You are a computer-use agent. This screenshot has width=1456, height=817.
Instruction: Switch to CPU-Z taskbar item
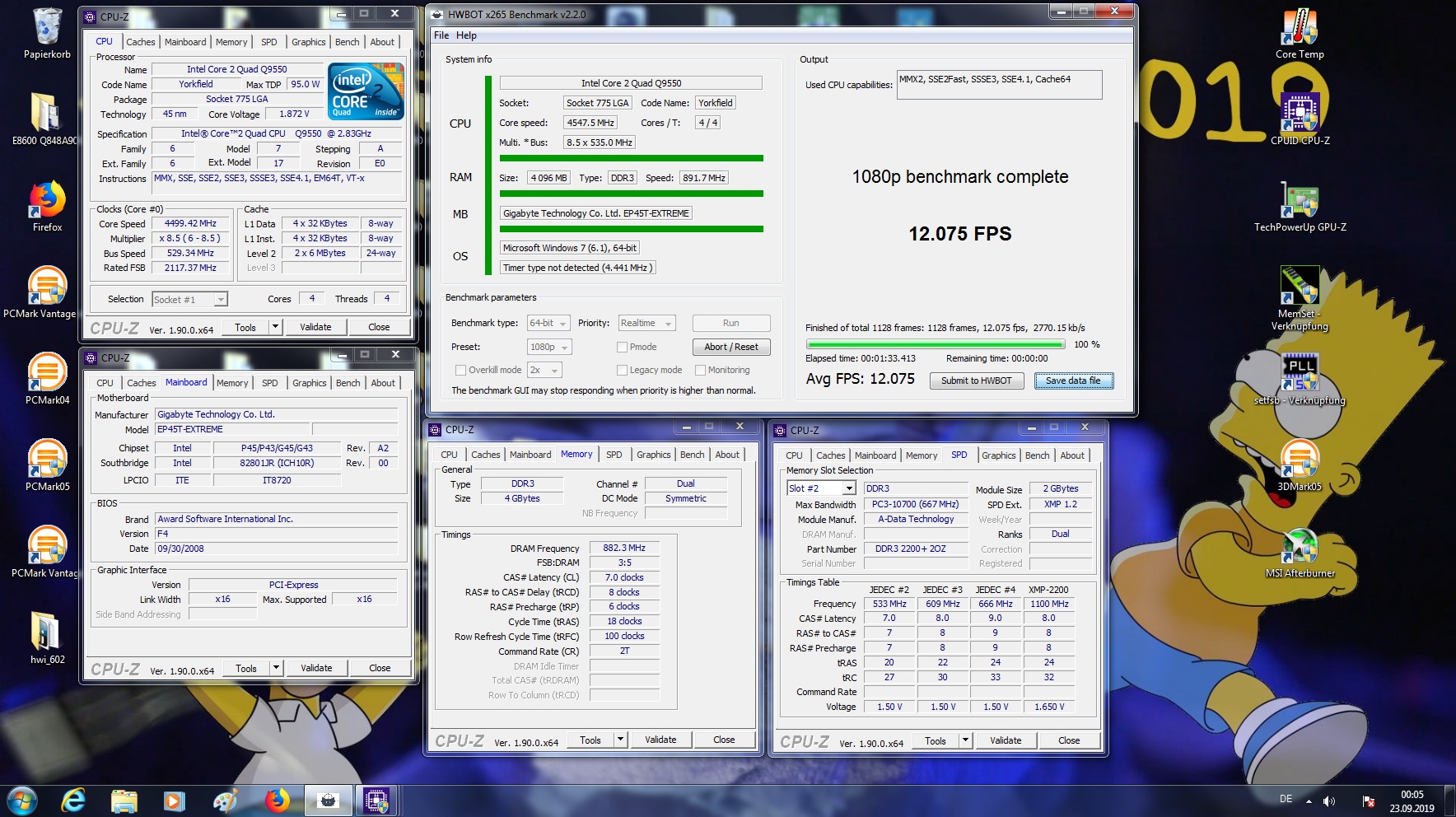(x=376, y=801)
